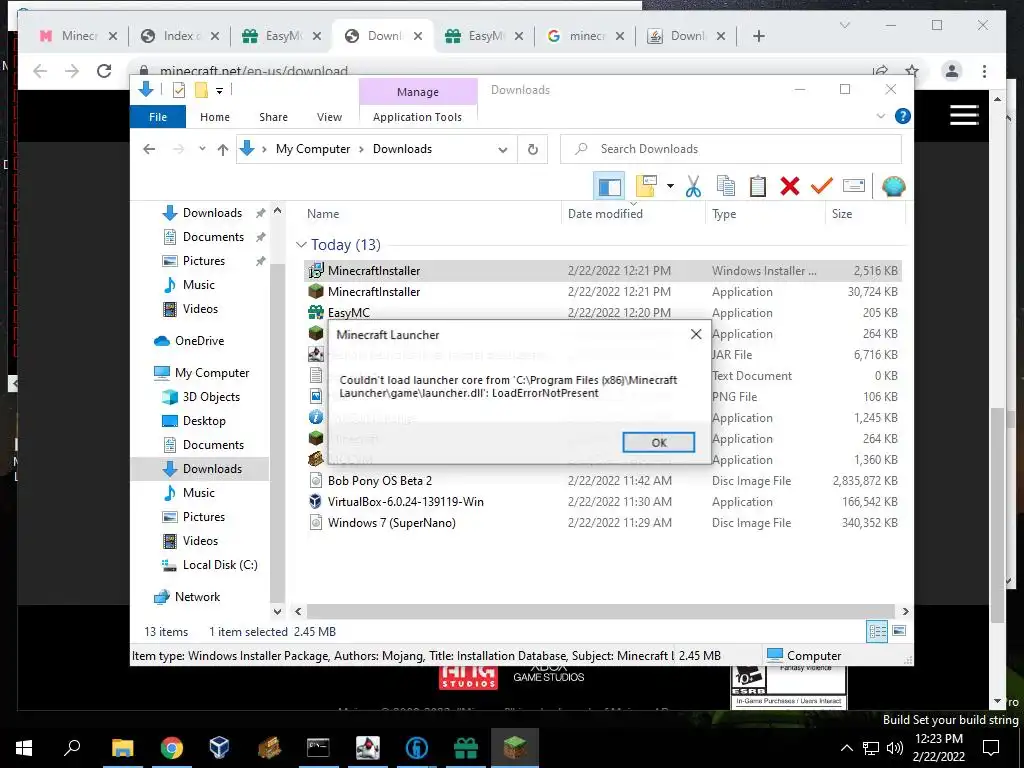Show hidden system tray icons chevron

[x=846, y=748]
